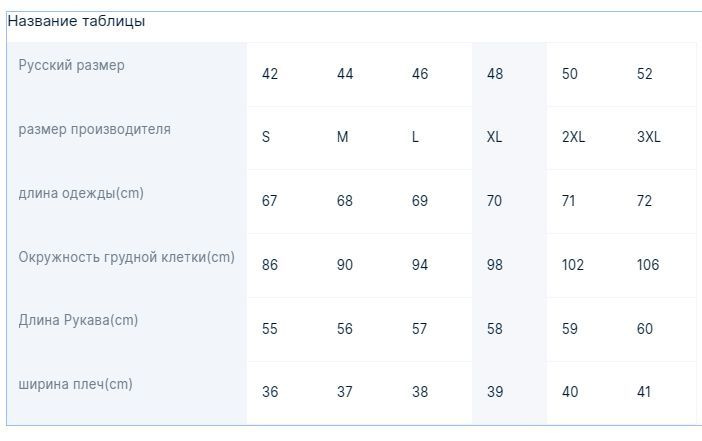Select the 'Длина Рукава(cm)' row label
The width and height of the screenshot is (702, 441).
coord(78,320)
